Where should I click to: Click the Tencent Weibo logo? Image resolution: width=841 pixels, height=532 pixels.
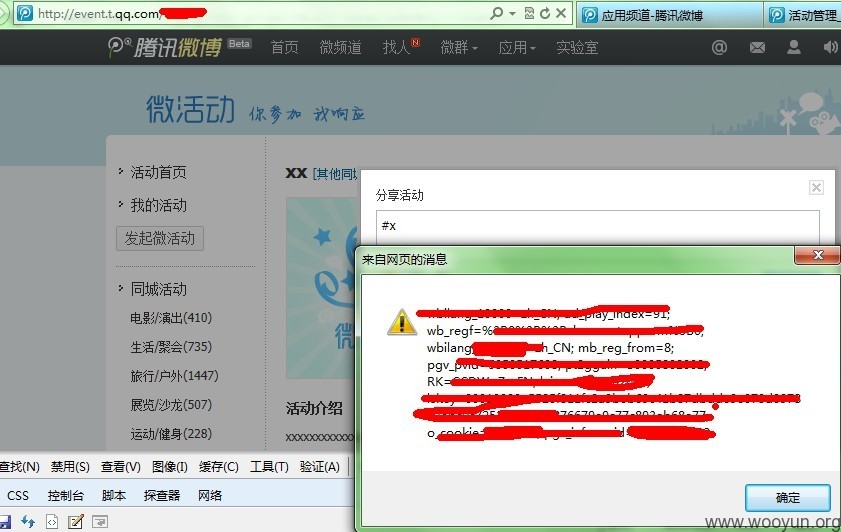coord(165,47)
